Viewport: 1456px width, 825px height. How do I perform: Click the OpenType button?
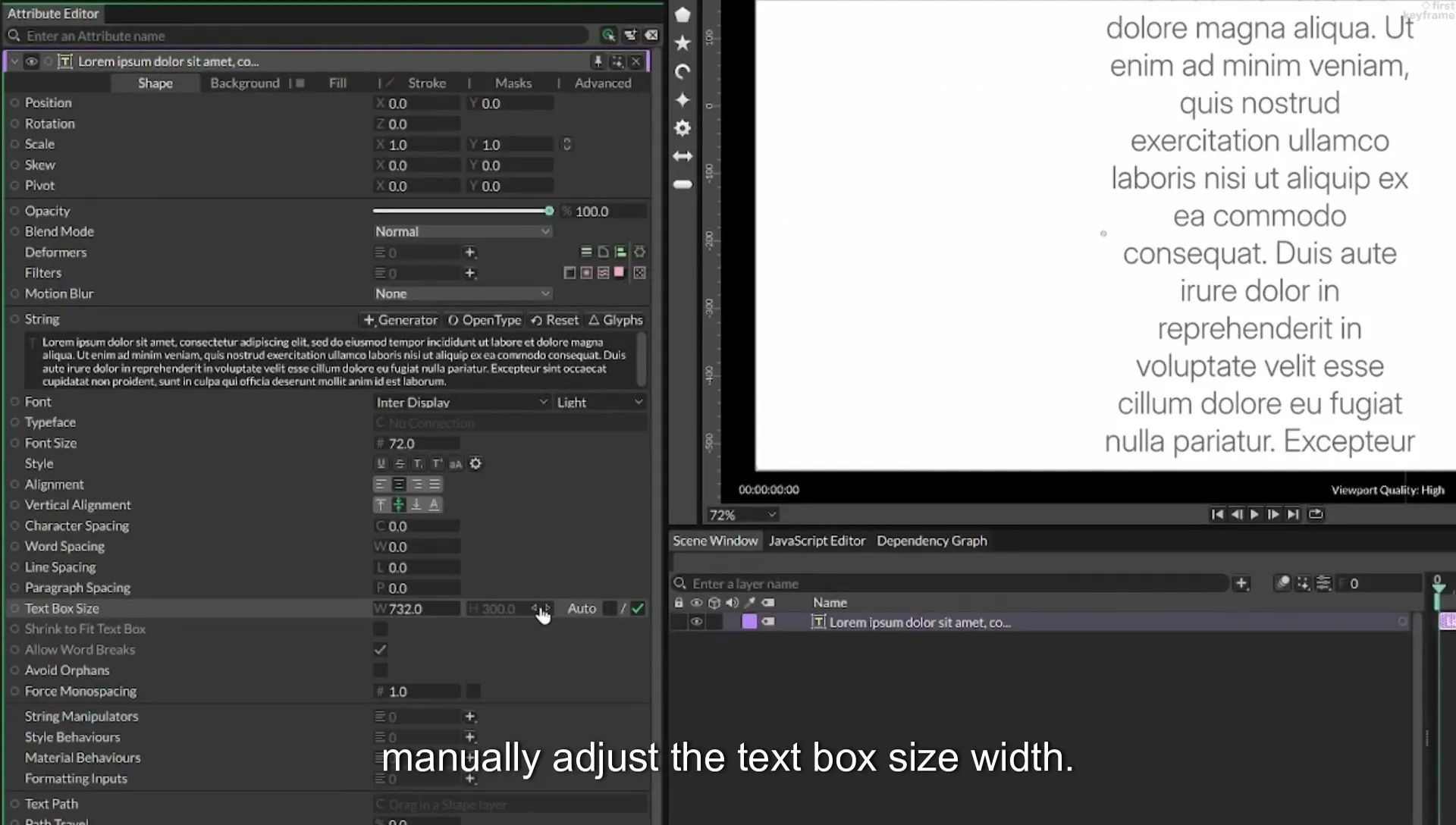pyautogui.click(x=485, y=320)
